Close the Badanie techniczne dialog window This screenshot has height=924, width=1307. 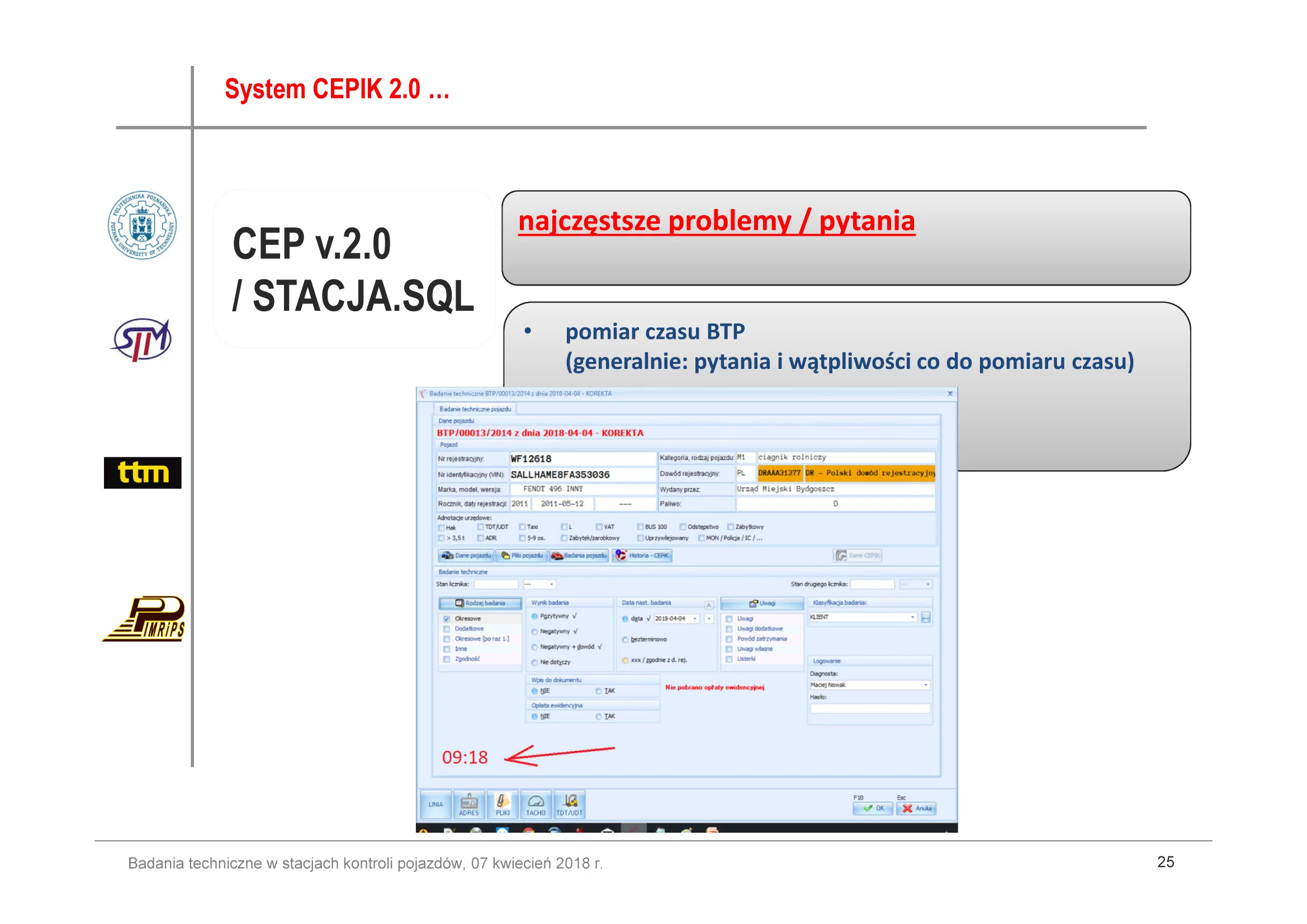[x=950, y=394]
